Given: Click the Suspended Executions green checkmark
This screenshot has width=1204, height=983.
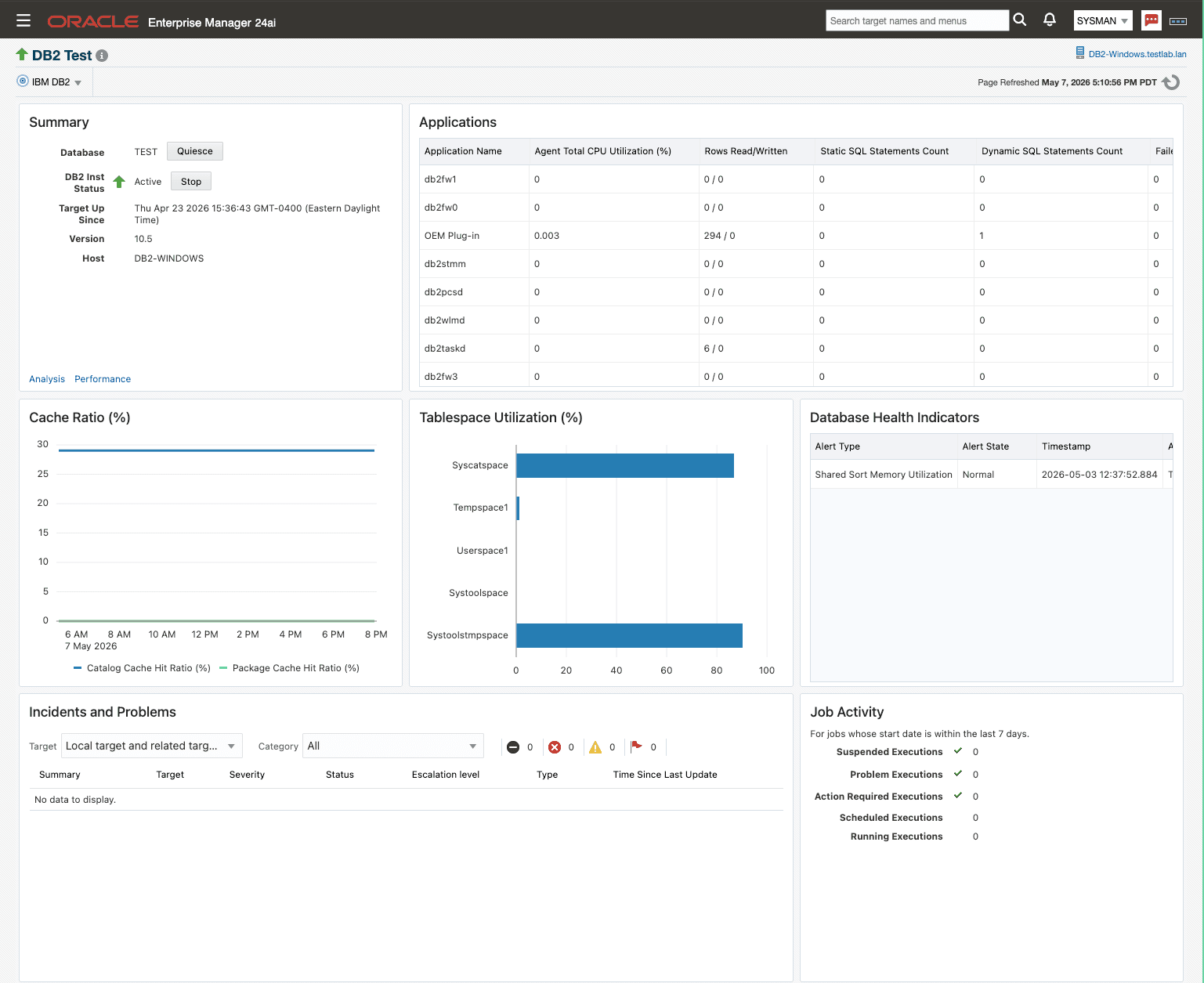Looking at the screenshot, I should 958,751.
